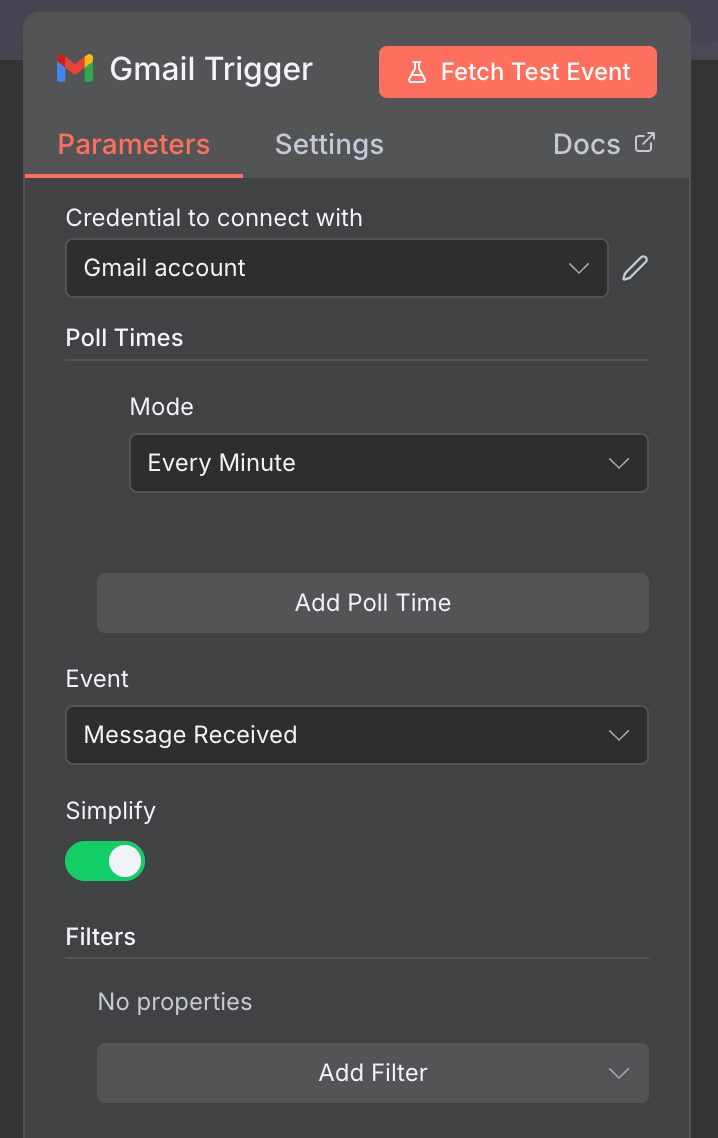Click the Simplify label text

(x=111, y=810)
